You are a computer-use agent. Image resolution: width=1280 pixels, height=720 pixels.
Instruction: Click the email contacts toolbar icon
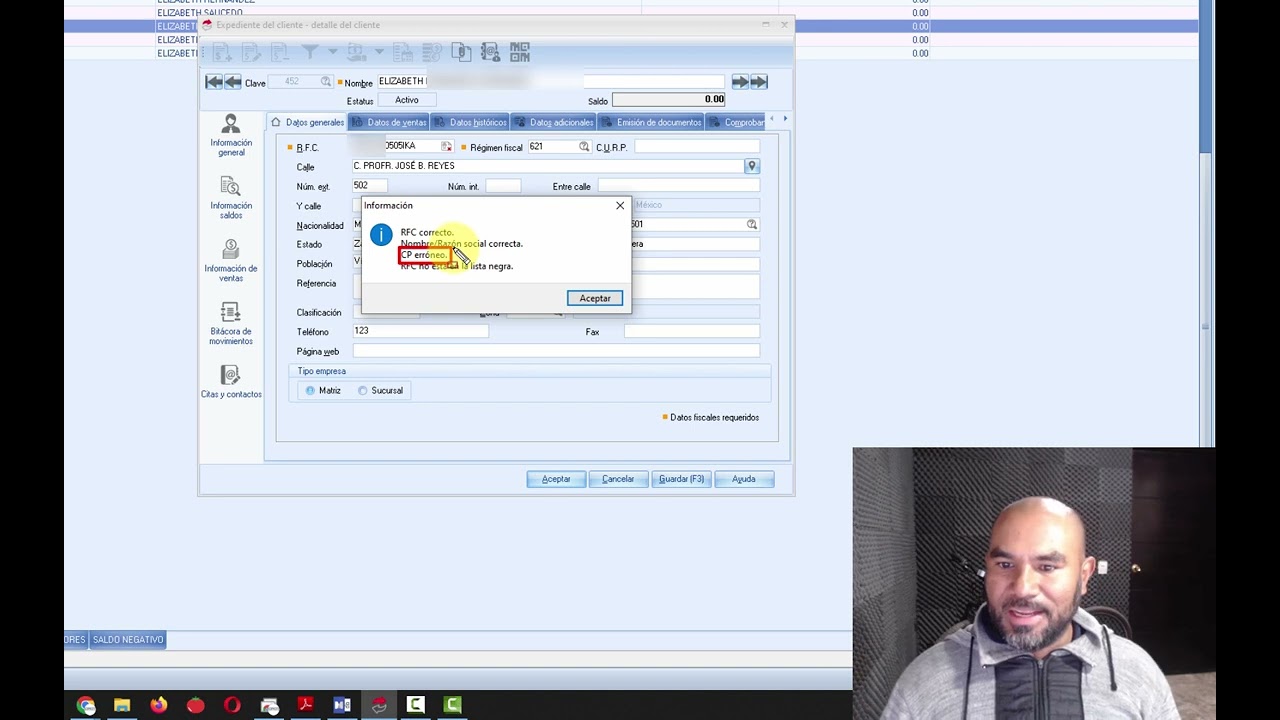491,52
